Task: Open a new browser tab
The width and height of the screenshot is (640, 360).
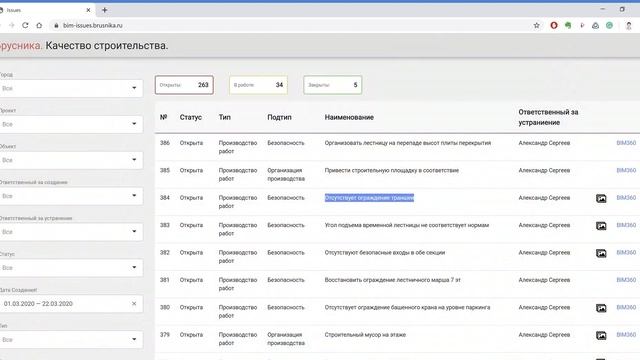Action: pos(104,10)
